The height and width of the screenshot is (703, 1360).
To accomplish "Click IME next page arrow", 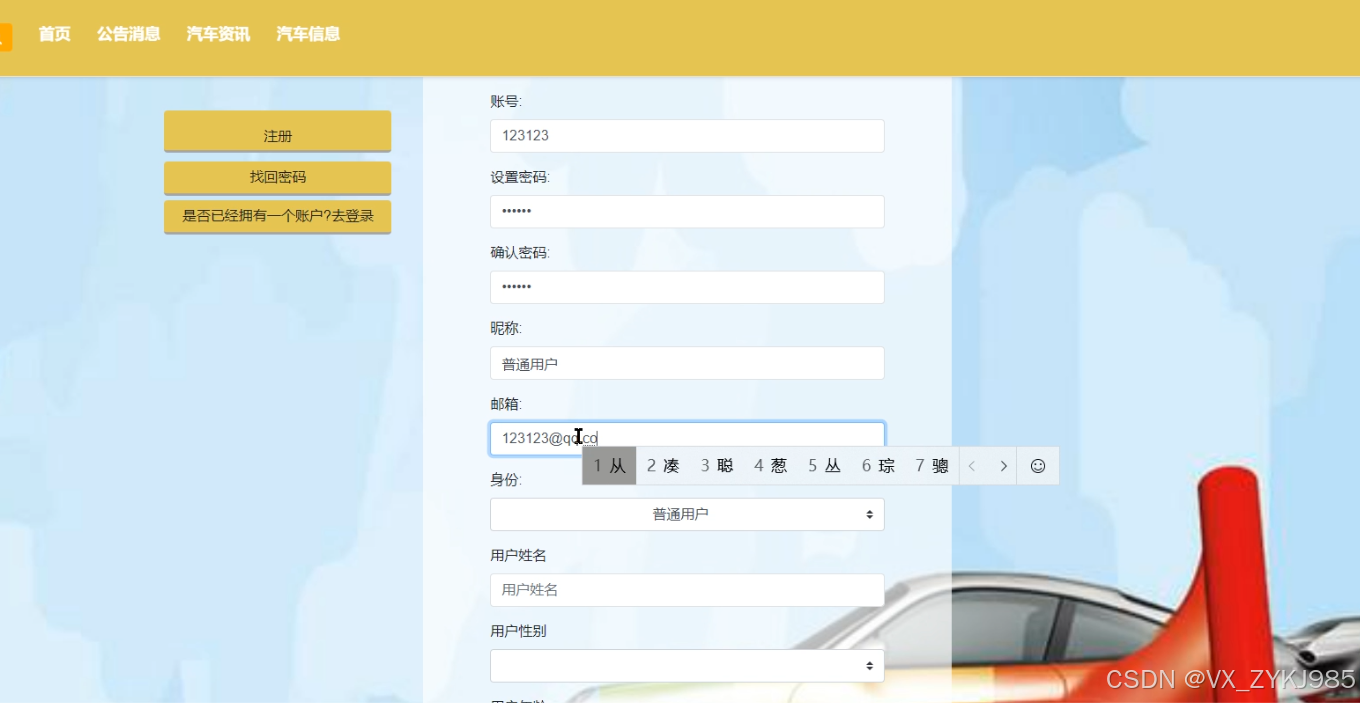I will pyautogui.click(x=1003, y=466).
